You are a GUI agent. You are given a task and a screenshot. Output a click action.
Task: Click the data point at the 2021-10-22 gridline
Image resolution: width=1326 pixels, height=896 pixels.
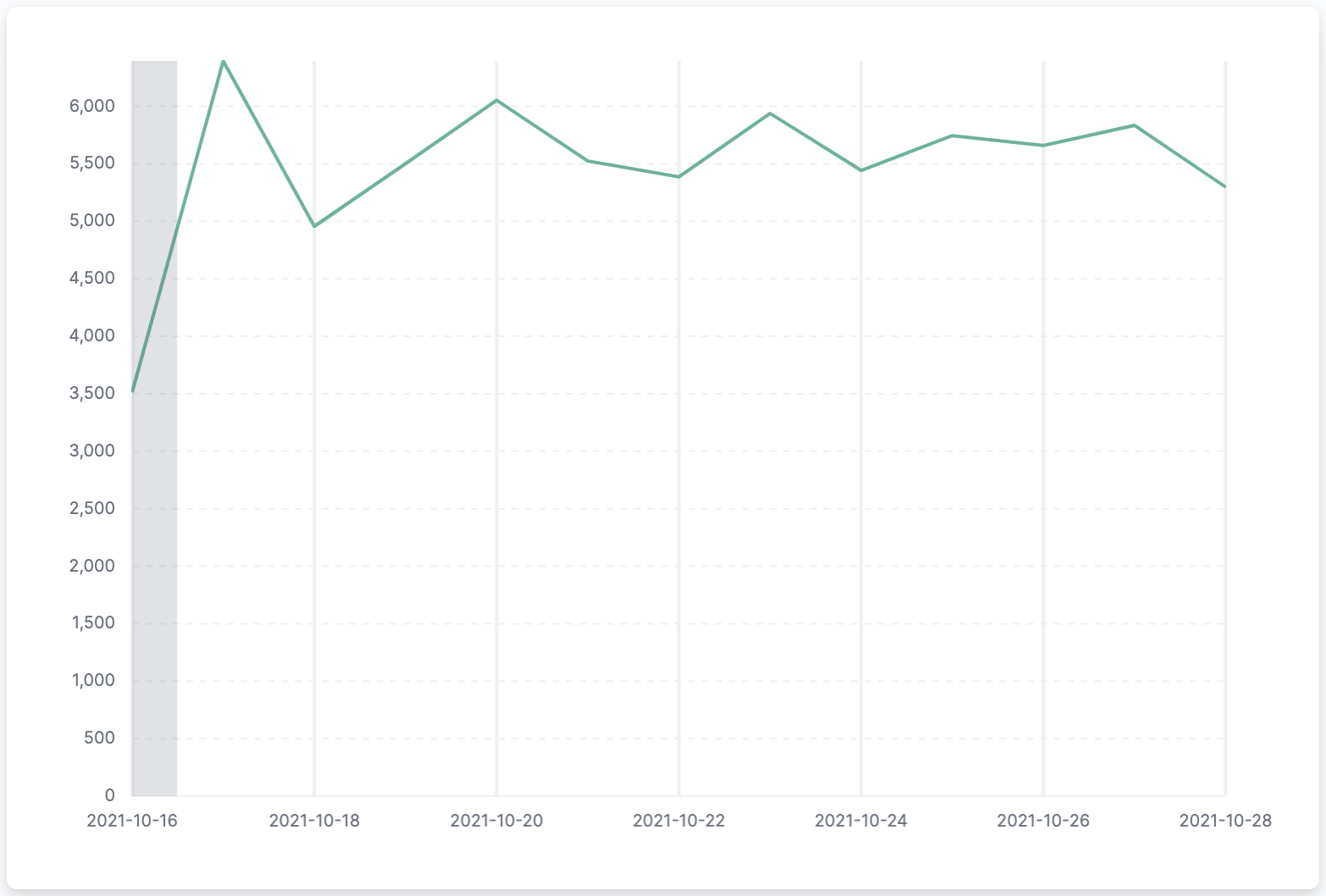point(679,176)
